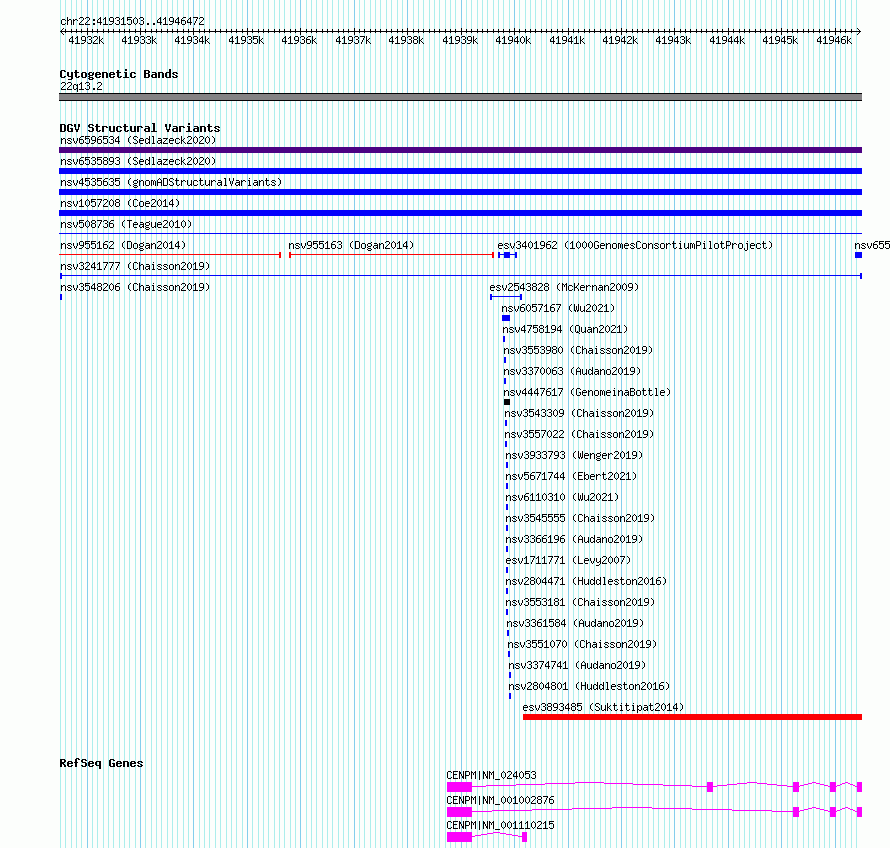
Task: Click the red esv3893485 variant bar
Action: pos(692,717)
